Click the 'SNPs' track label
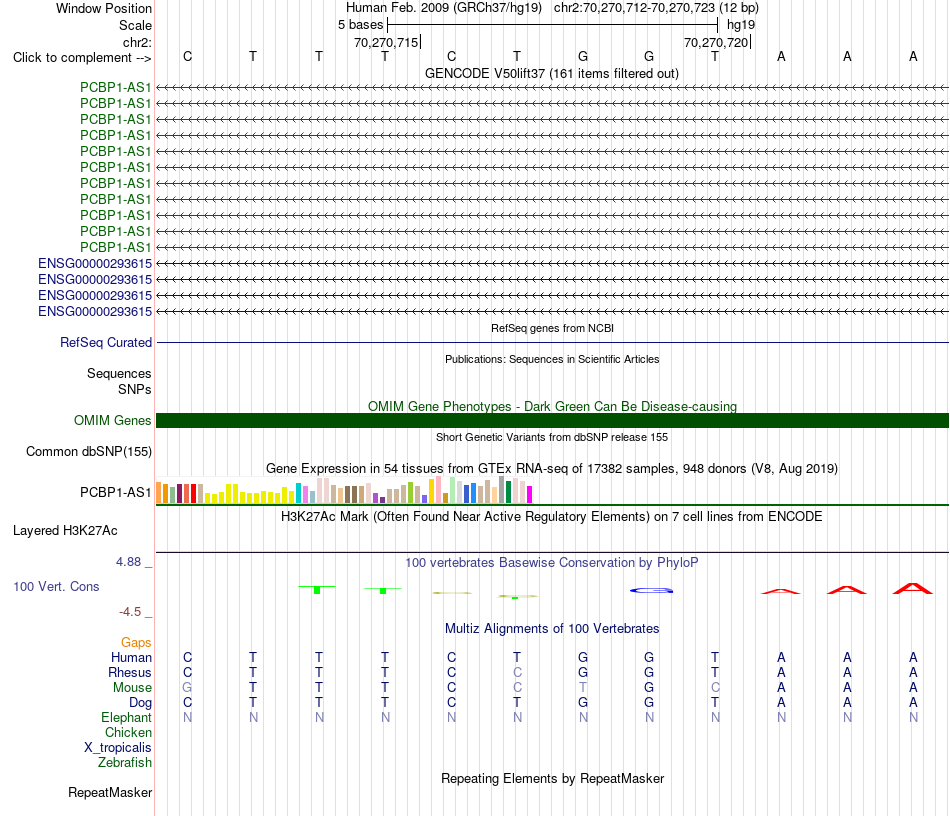The image size is (950, 816). pos(135,390)
